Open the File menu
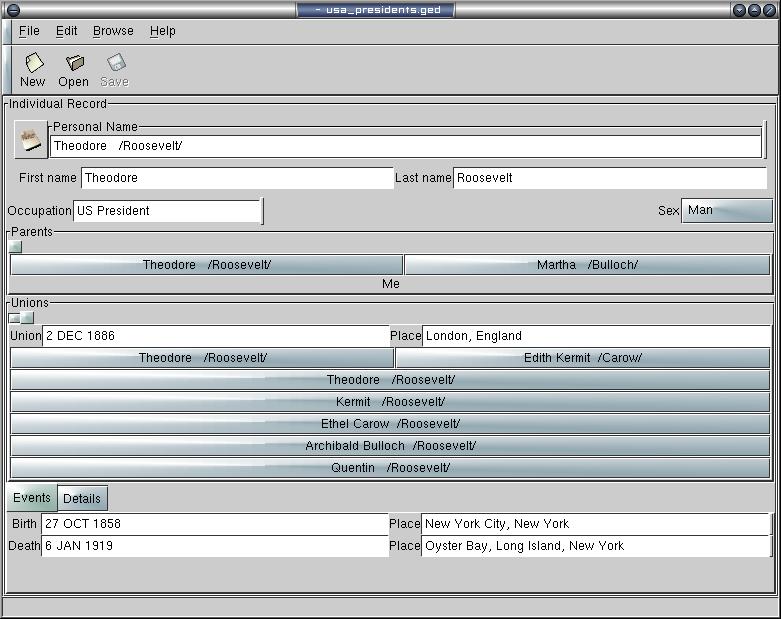The width and height of the screenshot is (781, 619). (29, 31)
